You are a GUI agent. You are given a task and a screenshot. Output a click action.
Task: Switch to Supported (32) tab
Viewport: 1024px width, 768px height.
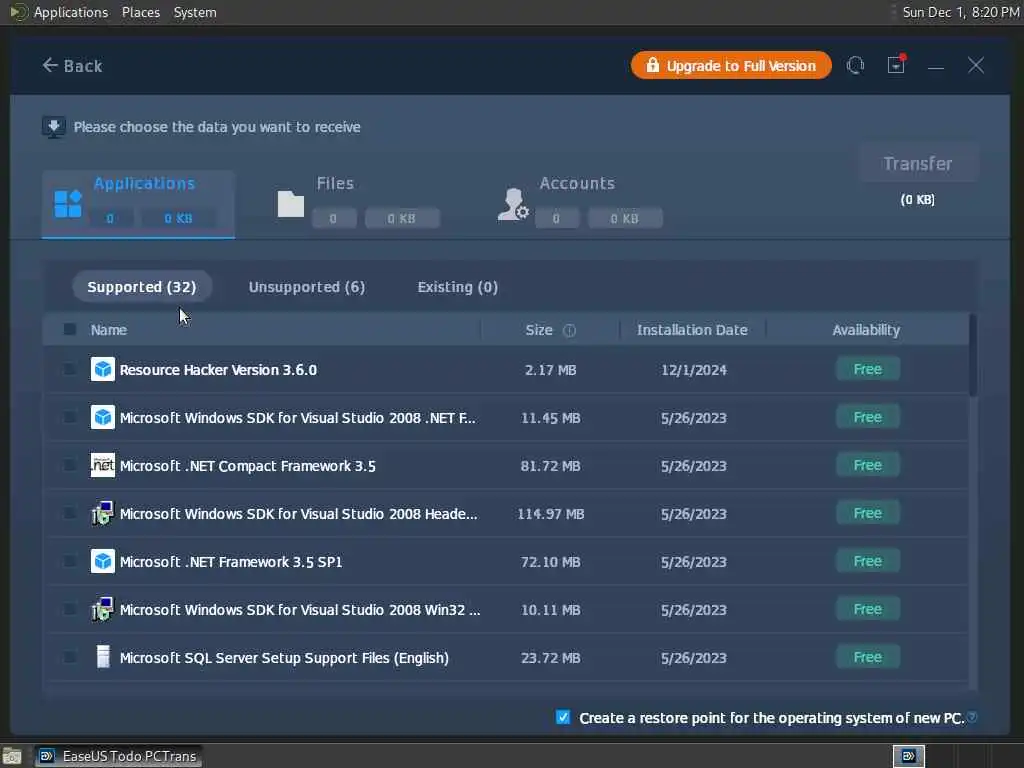(142, 287)
